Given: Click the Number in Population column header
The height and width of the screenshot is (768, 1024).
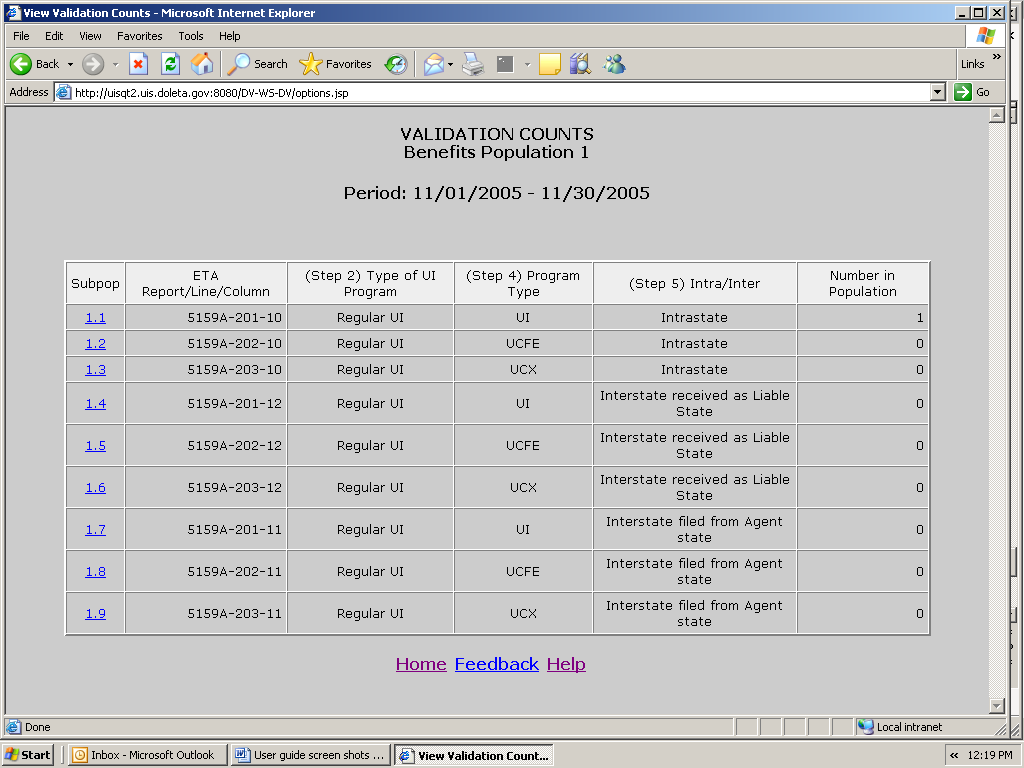Looking at the screenshot, I should (x=863, y=283).
